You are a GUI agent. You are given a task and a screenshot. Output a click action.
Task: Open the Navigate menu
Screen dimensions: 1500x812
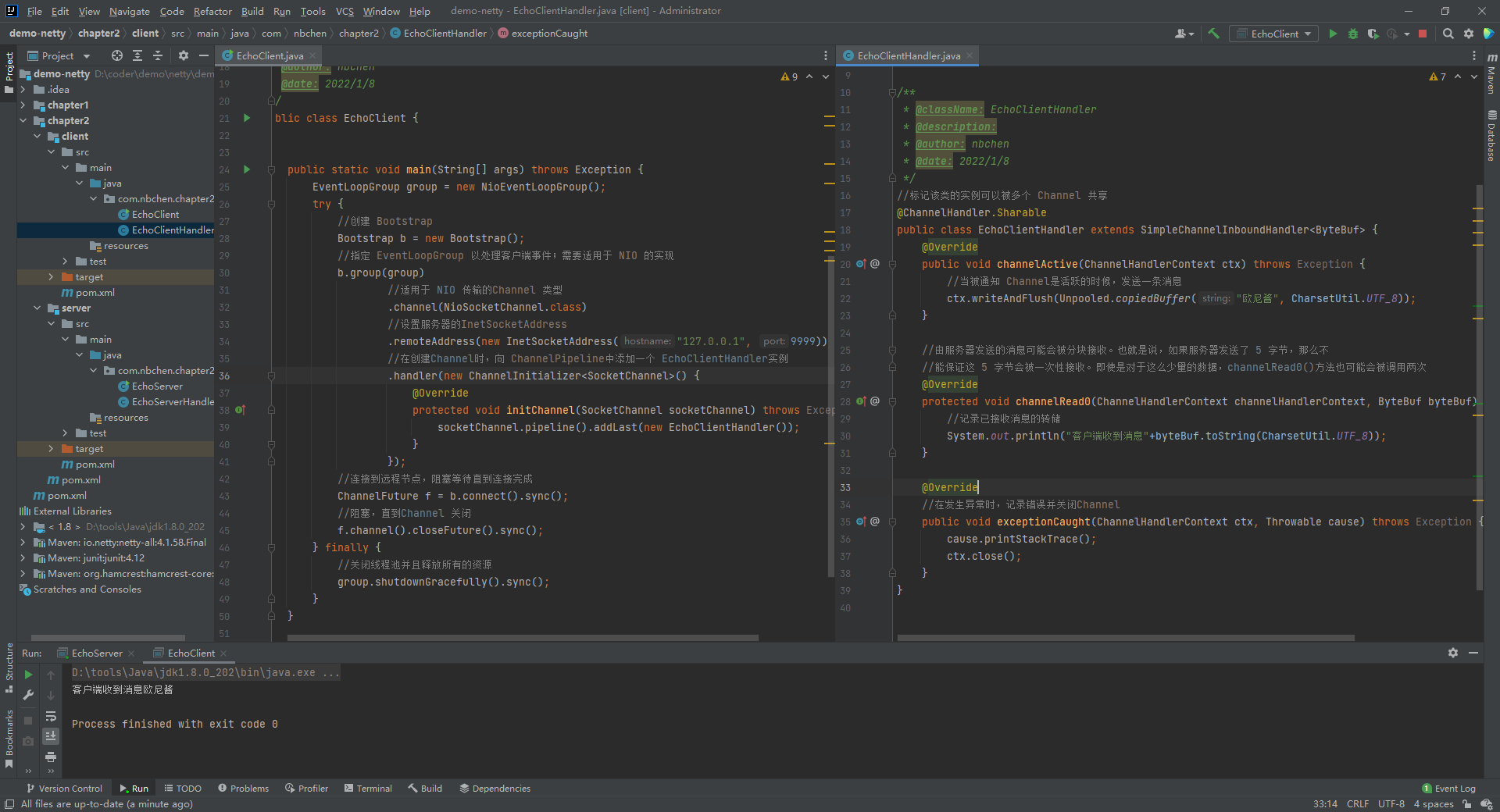point(129,11)
